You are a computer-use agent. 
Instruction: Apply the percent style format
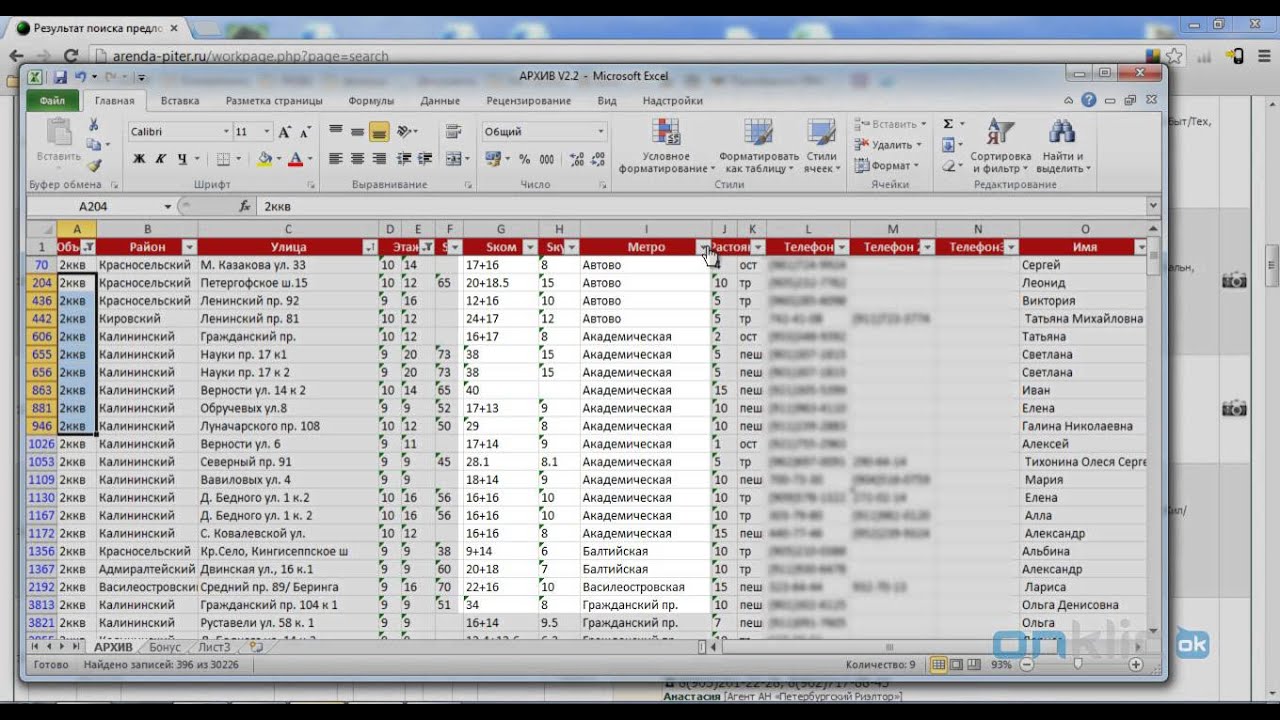(523, 159)
